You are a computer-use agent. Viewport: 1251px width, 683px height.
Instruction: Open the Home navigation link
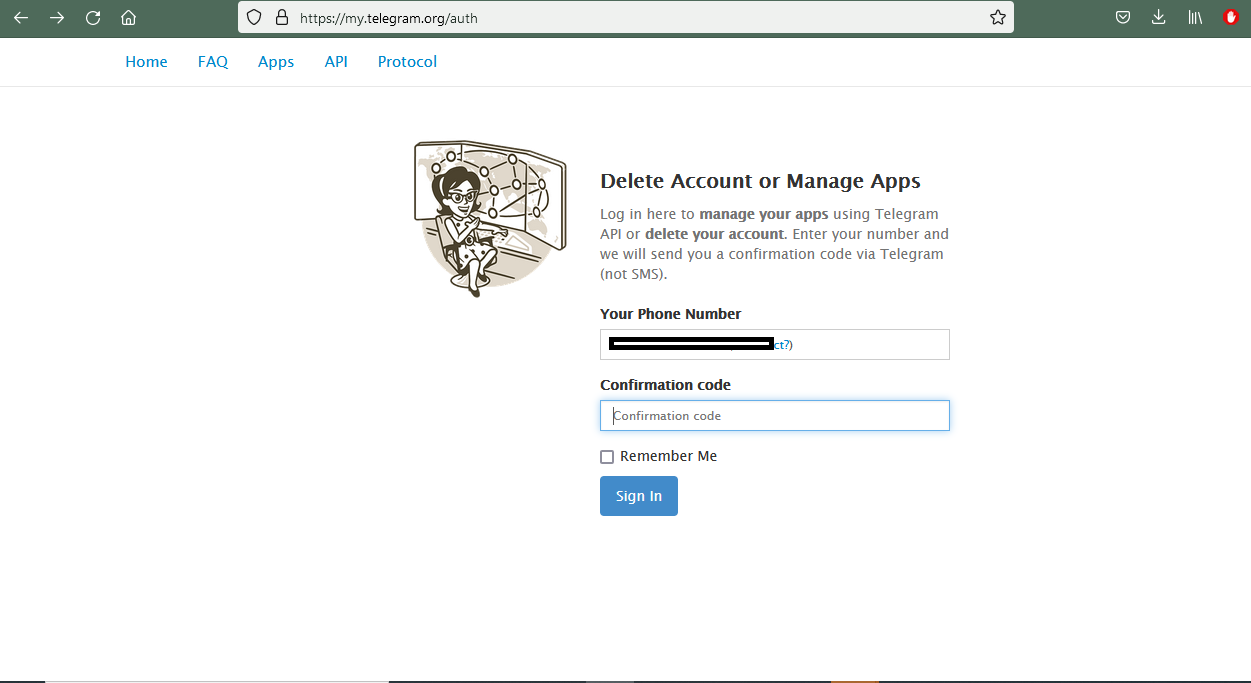click(x=146, y=62)
